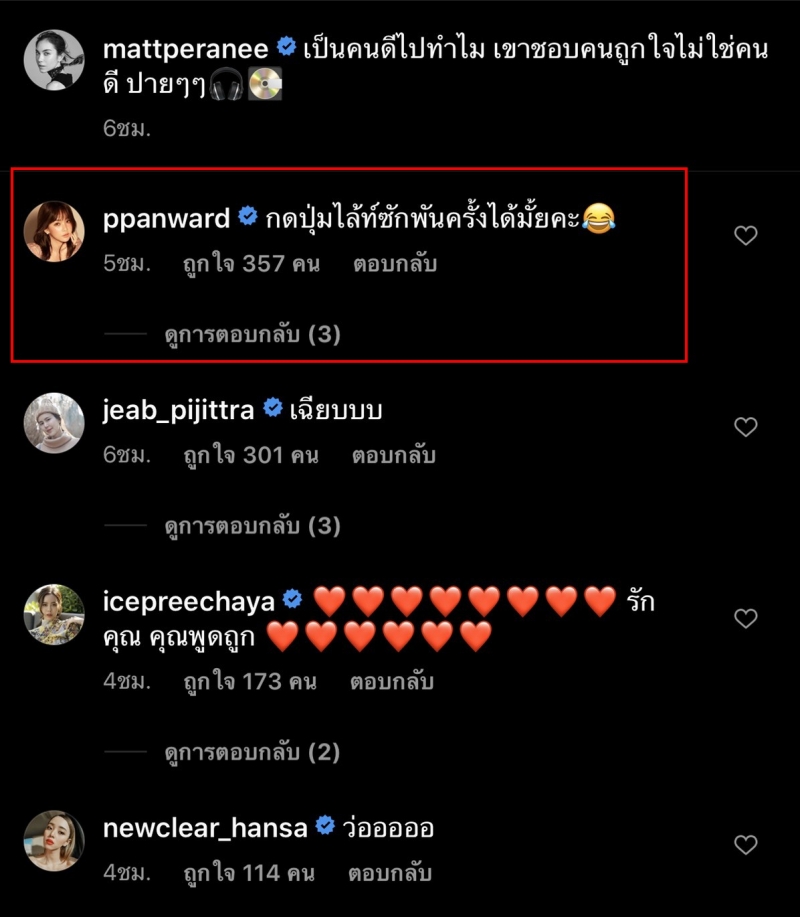Reply to jeab_pijittra's comment

tap(393, 456)
